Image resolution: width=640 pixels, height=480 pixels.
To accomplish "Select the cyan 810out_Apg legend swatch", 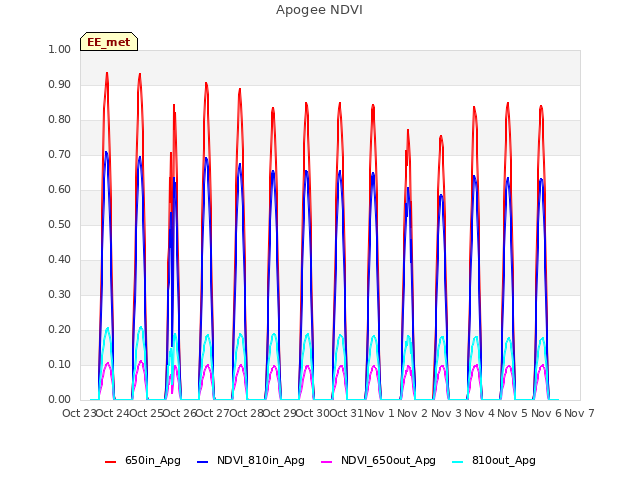I will 458,462.
